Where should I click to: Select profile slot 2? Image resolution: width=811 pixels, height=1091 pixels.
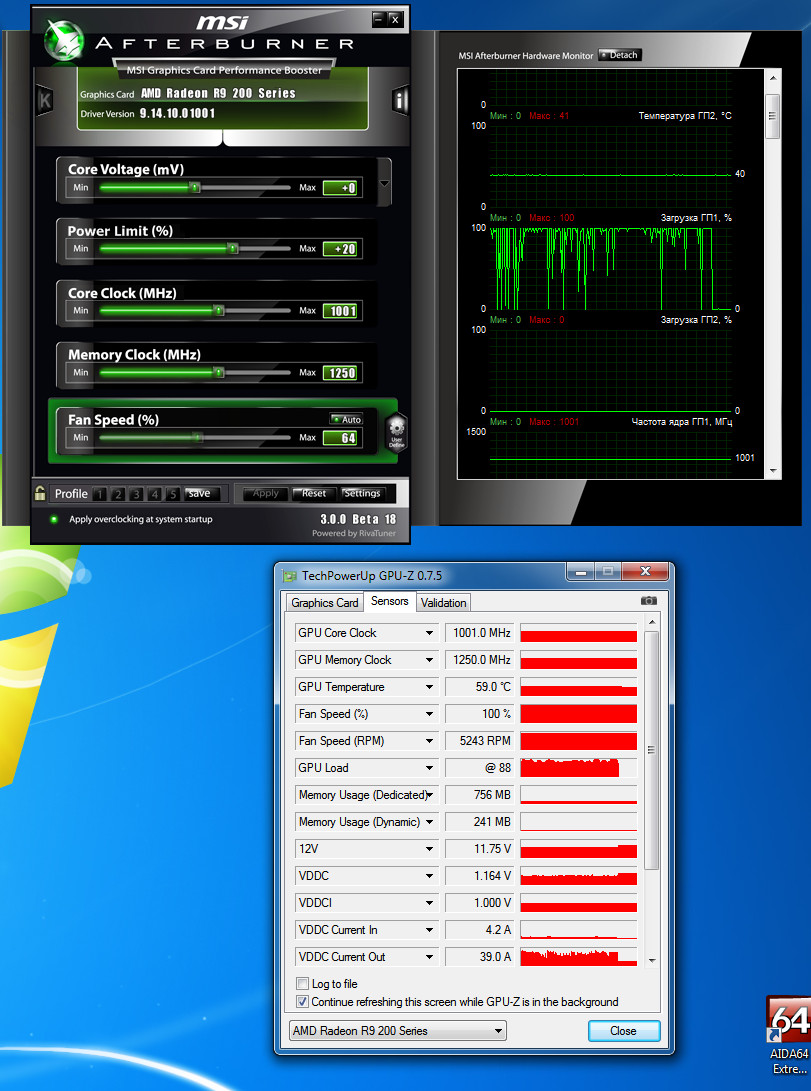pyautogui.click(x=118, y=494)
